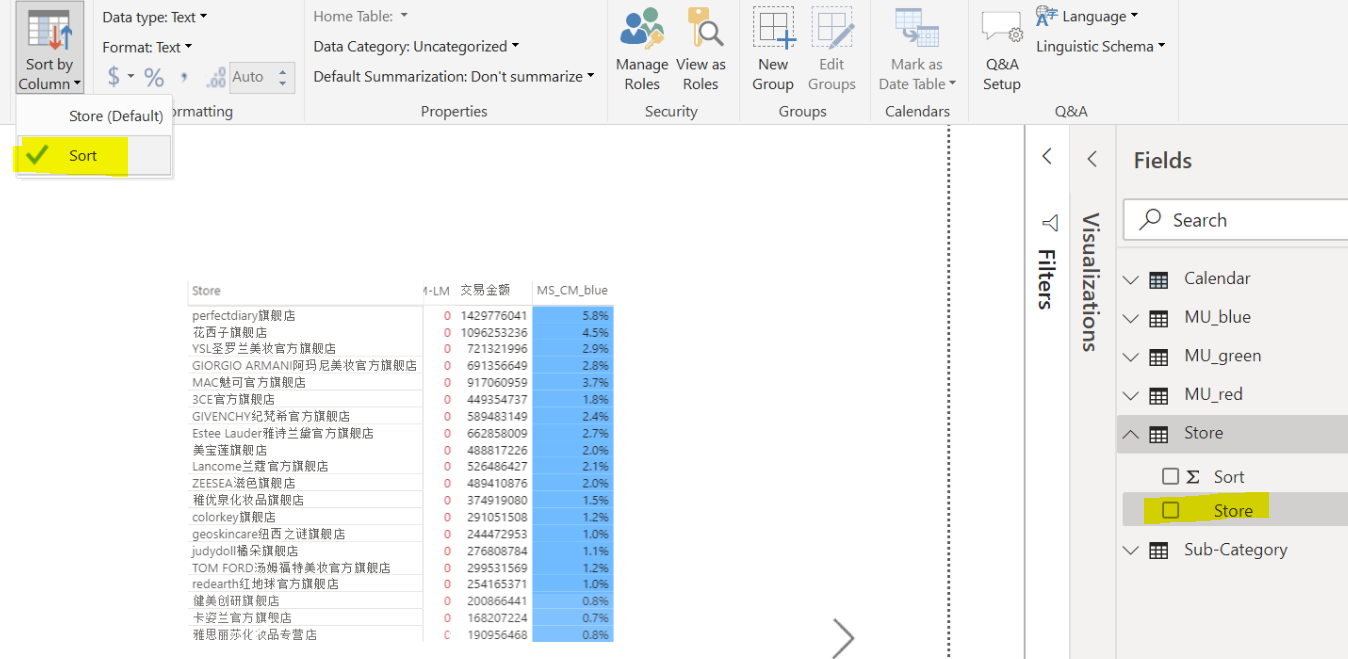
Task: Open the Data type: Text dropdown
Action: (x=155, y=17)
